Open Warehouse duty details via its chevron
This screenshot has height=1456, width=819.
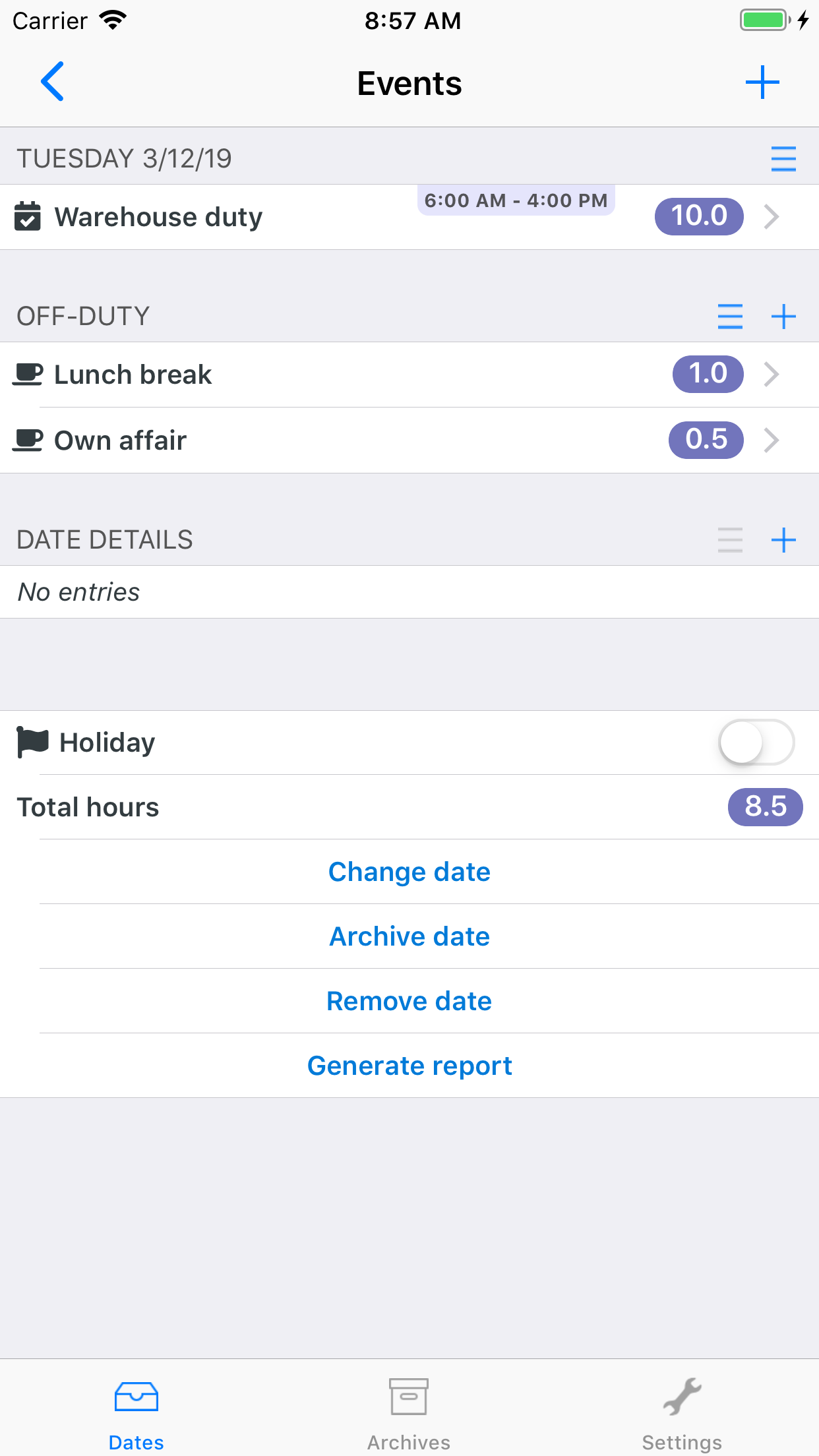771,216
